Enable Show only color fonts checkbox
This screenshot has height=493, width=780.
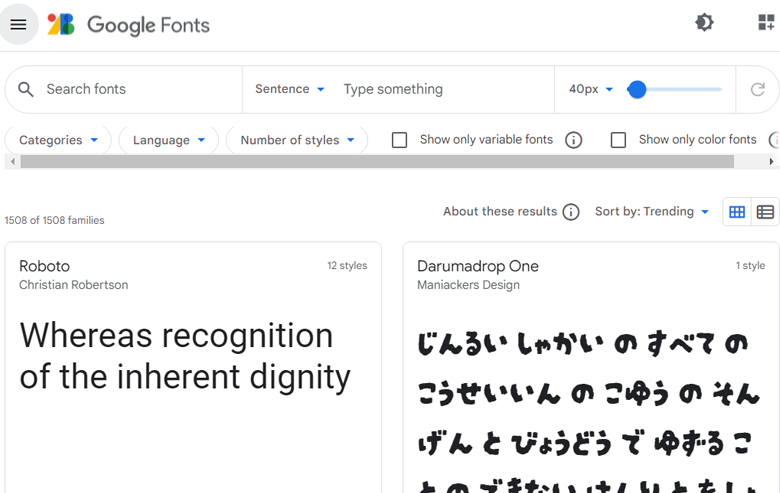point(618,140)
